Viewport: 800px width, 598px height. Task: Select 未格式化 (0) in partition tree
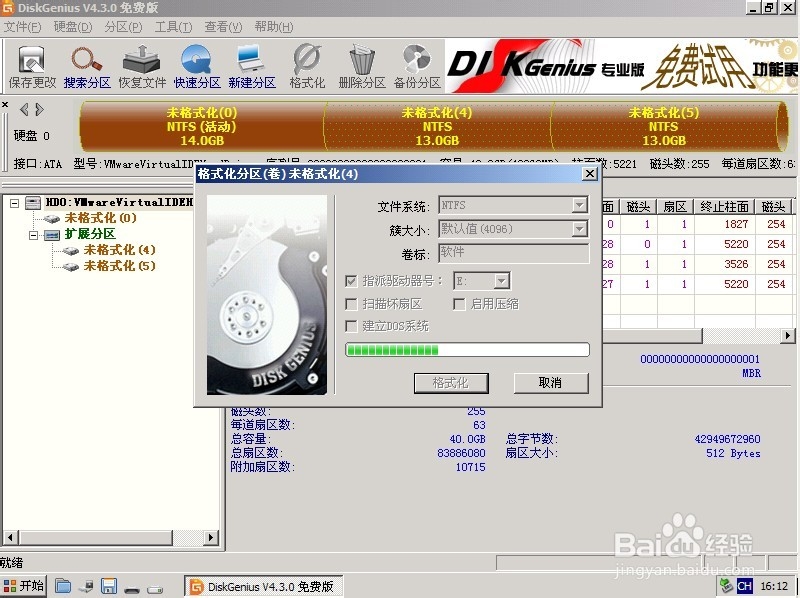tap(101, 218)
